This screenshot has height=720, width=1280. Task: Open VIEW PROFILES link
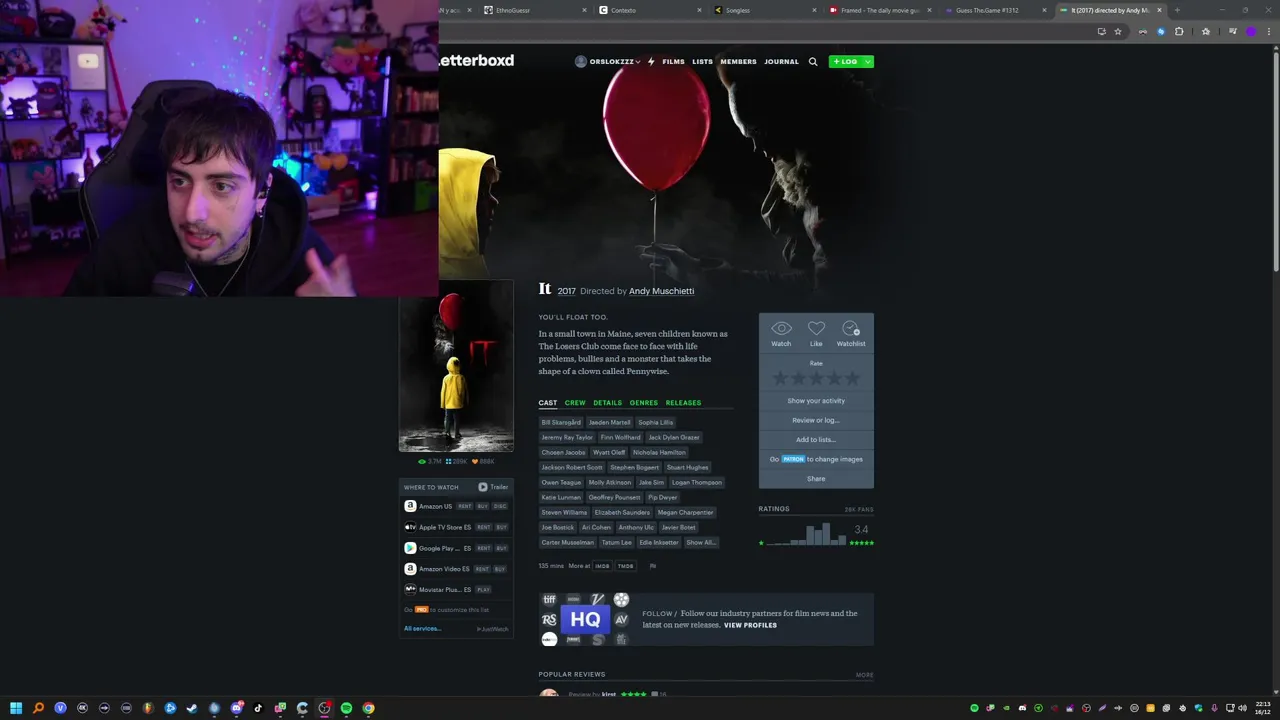750,625
